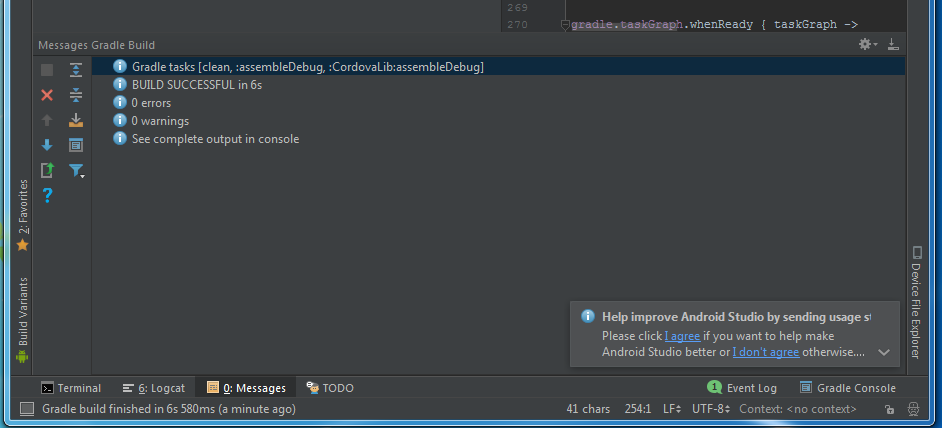The width and height of the screenshot is (942, 428).
Task: Expand the usage statistics notification chevron
Action: click(x=884, y=352)
